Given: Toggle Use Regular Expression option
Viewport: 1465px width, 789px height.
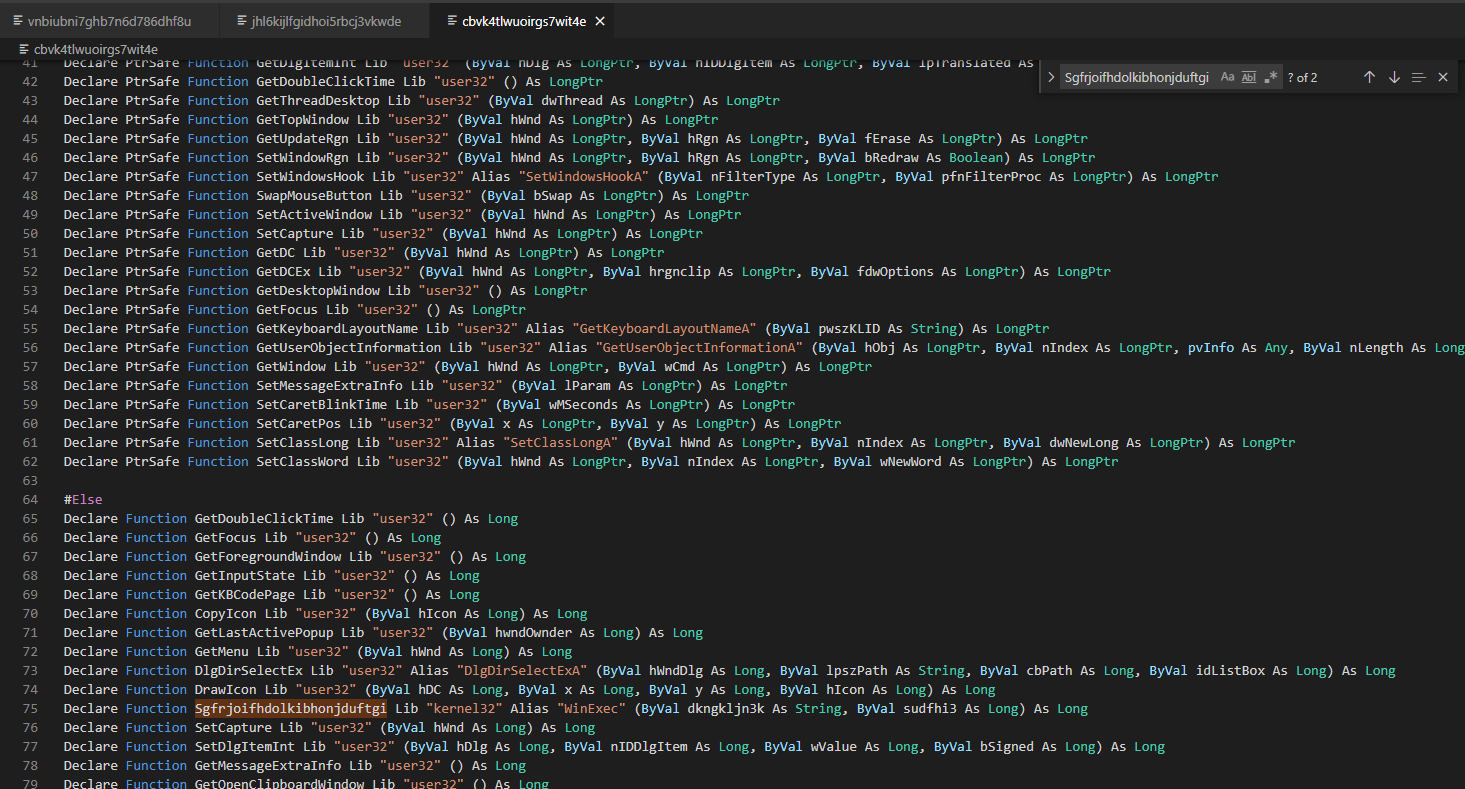Looking at the screenshot, I should click(1270, 77).
